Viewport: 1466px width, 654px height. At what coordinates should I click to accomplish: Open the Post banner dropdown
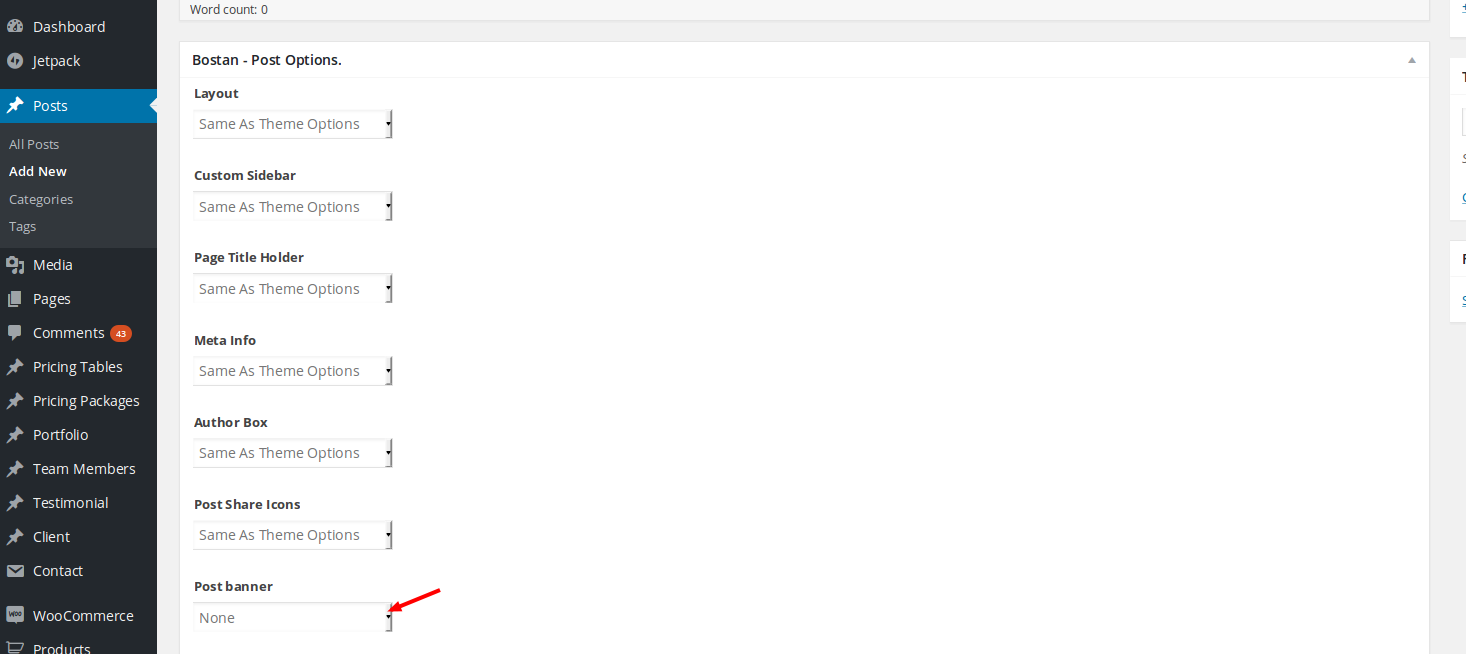[293, 618]
